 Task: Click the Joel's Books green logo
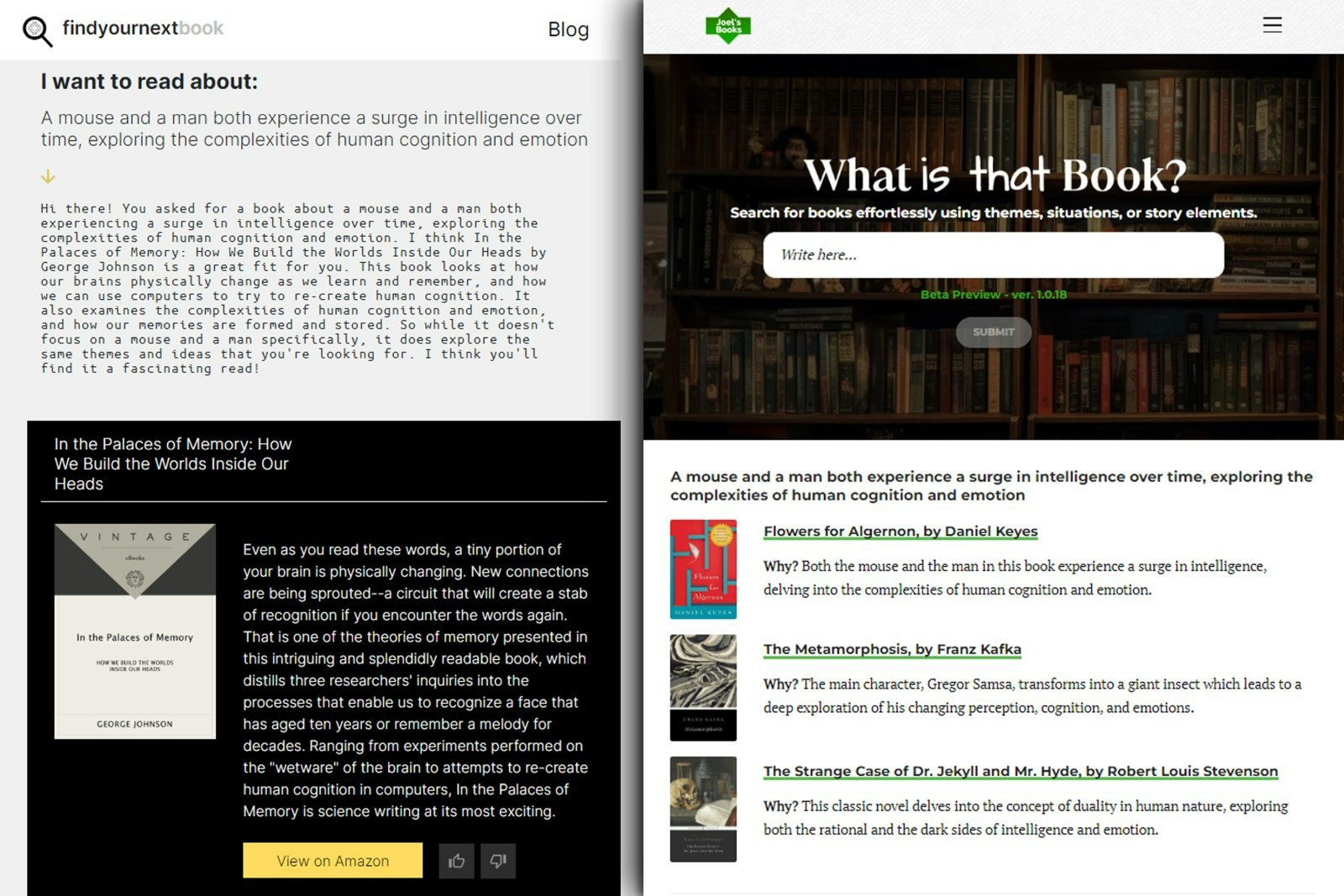(728, 26)
